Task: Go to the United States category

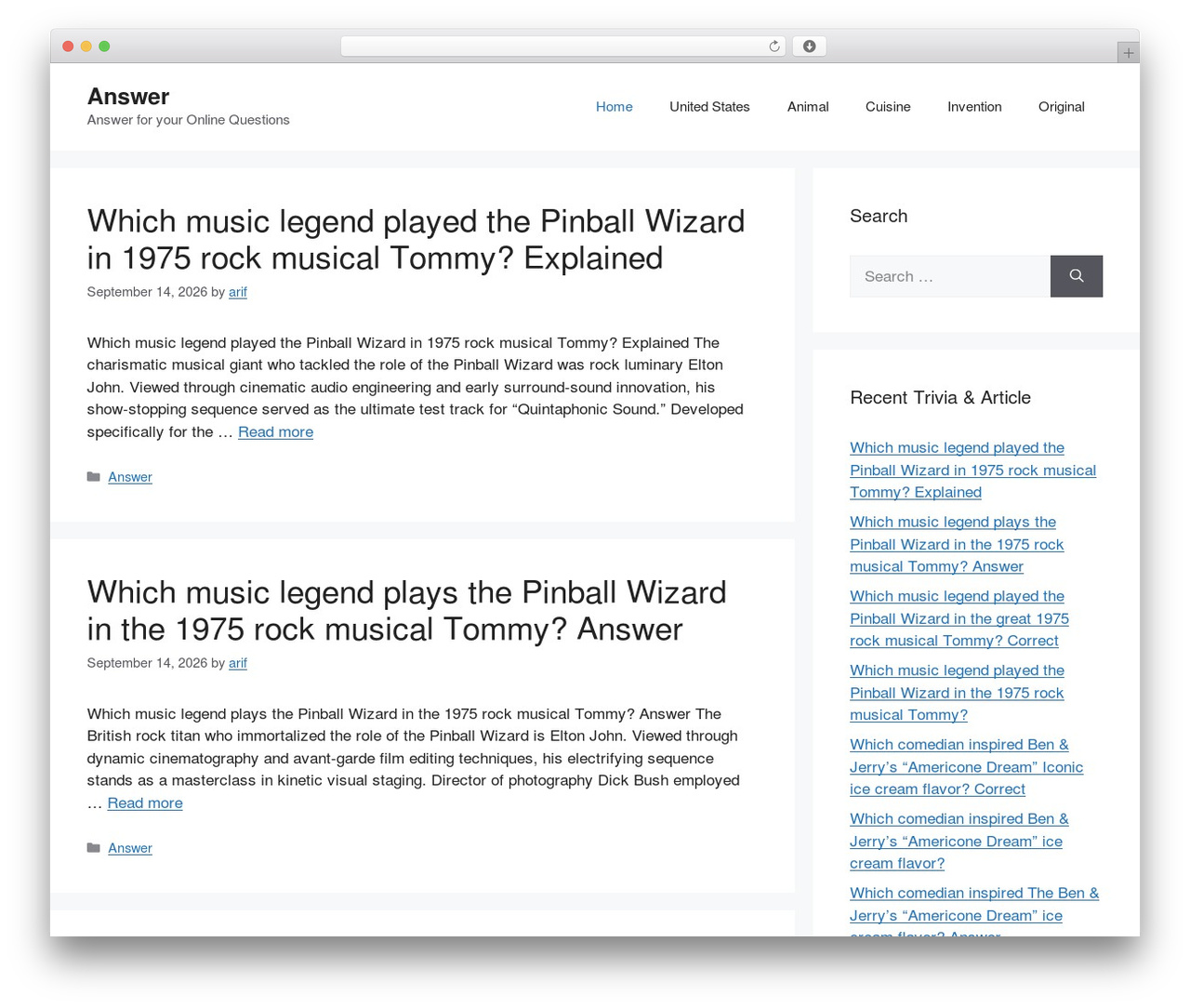Action: point(709,107)
